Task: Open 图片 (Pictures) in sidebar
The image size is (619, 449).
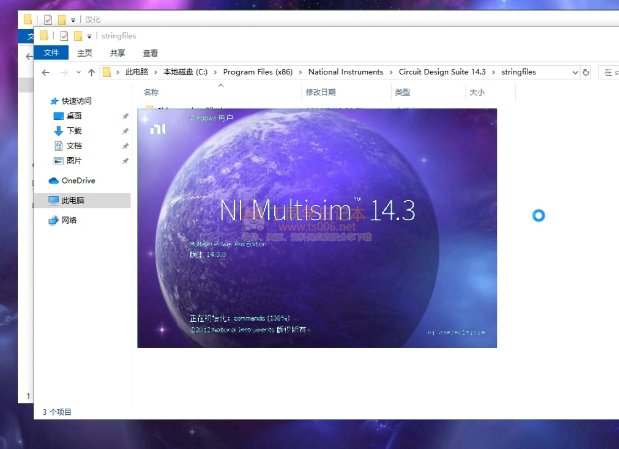Action: click(75, 161)
